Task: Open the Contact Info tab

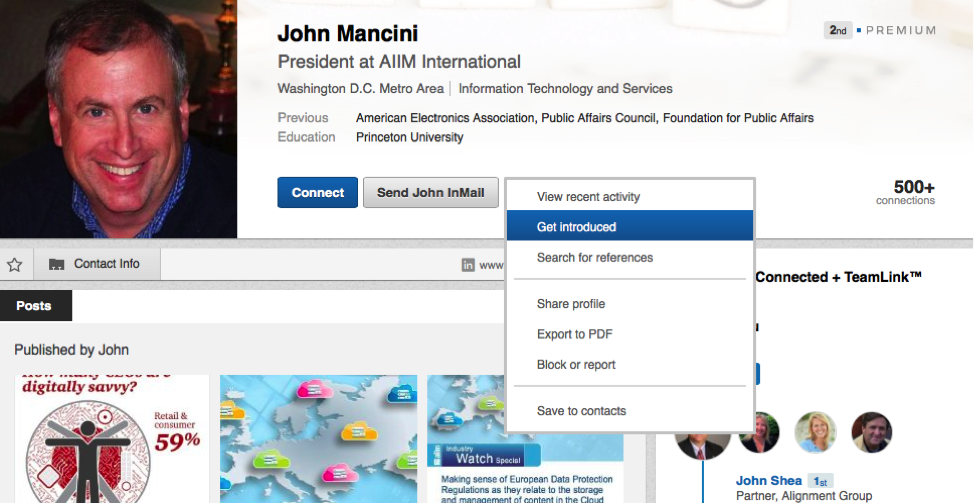Action: (96, 264)
